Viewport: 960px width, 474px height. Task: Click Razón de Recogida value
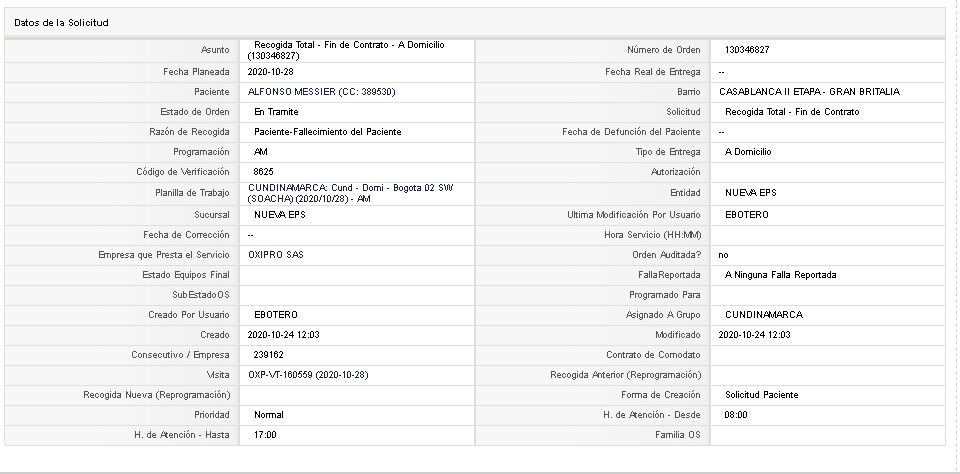pos(328,132)
